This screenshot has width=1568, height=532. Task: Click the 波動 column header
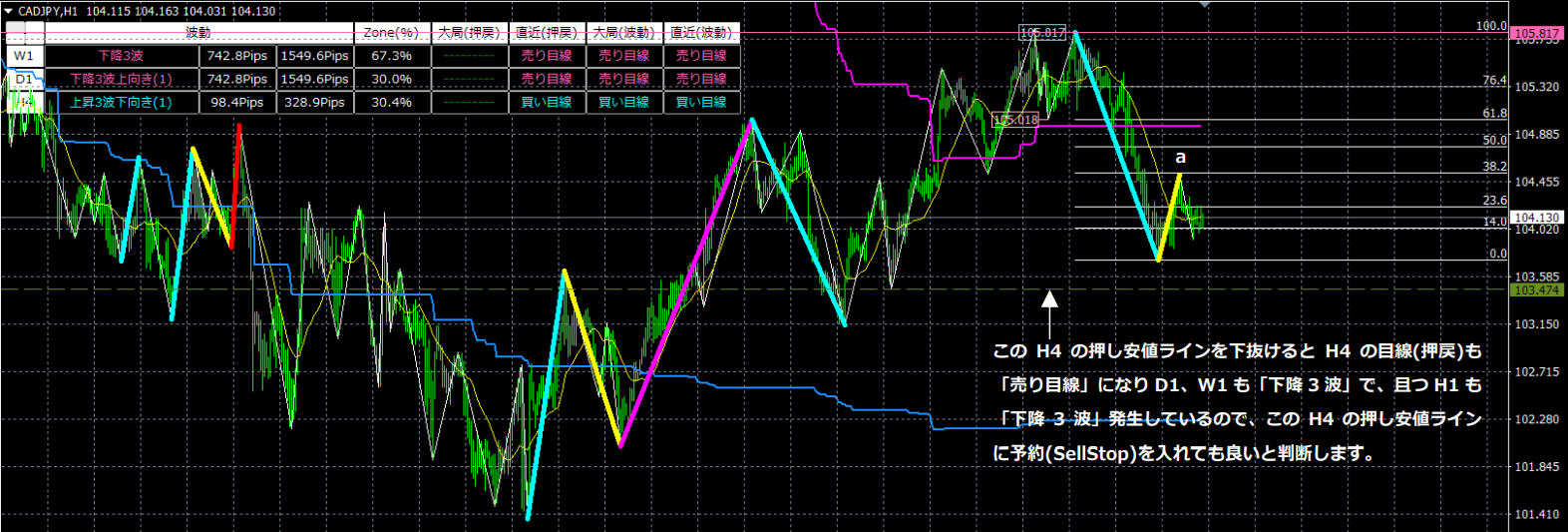point(198,33)
